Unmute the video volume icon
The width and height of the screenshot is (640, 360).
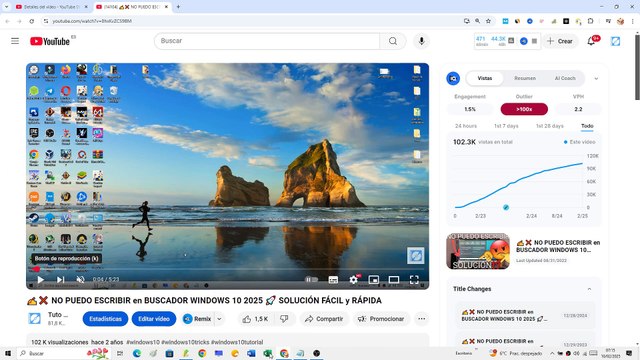coord(81,280)
